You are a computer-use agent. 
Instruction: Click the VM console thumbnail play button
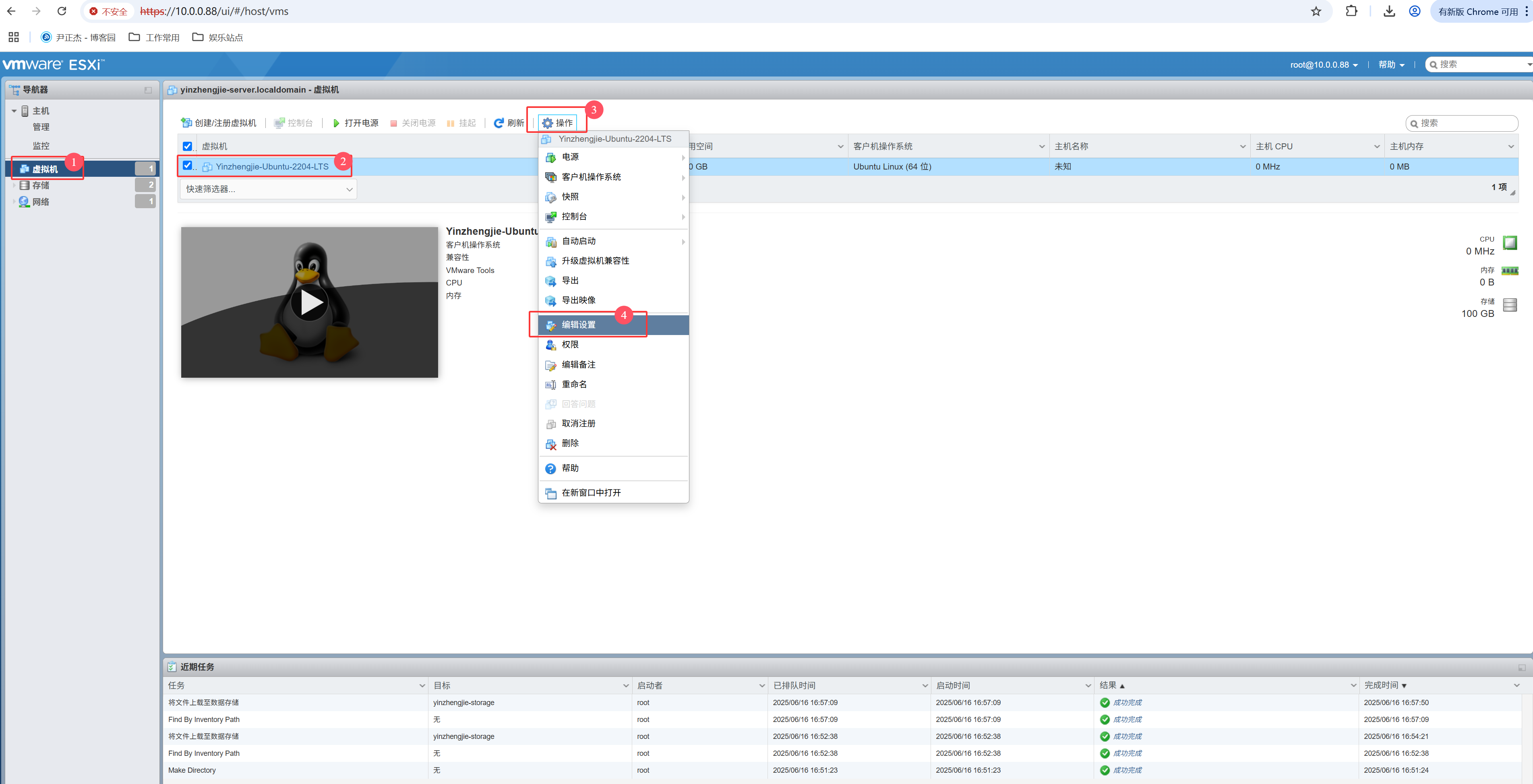[x=309, y=302]
